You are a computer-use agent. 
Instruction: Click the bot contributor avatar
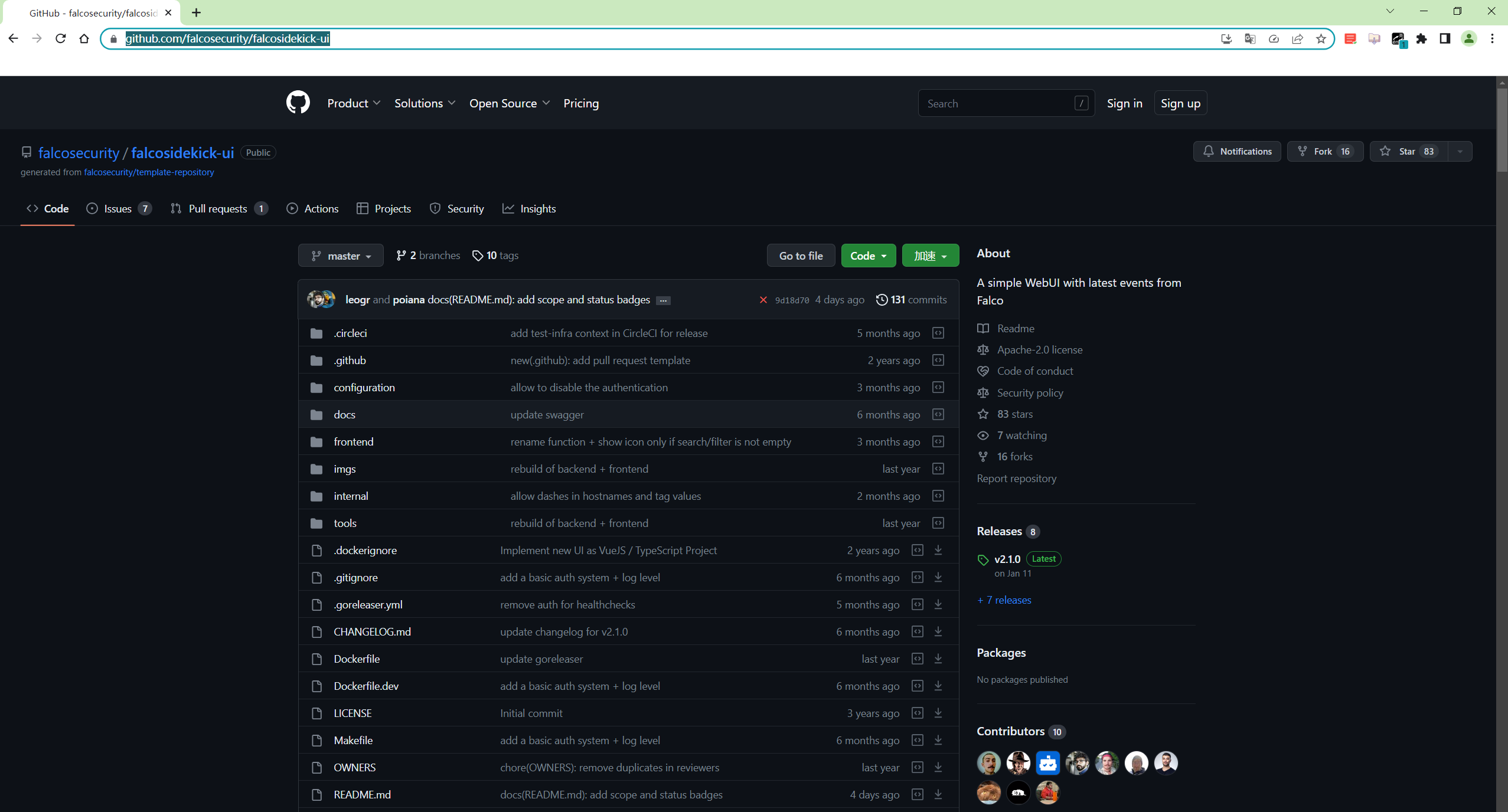pyautogui.click(x=1047, y=762)
